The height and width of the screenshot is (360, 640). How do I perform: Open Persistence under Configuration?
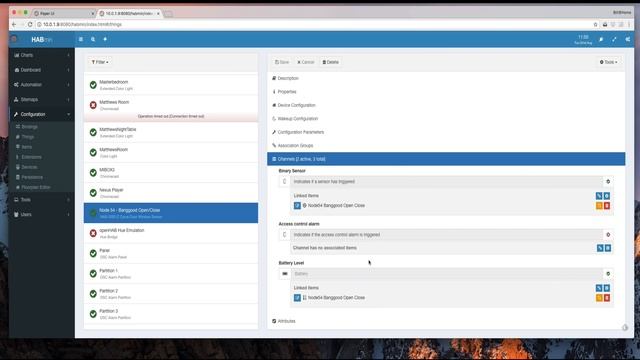click(x=32, y=177)
